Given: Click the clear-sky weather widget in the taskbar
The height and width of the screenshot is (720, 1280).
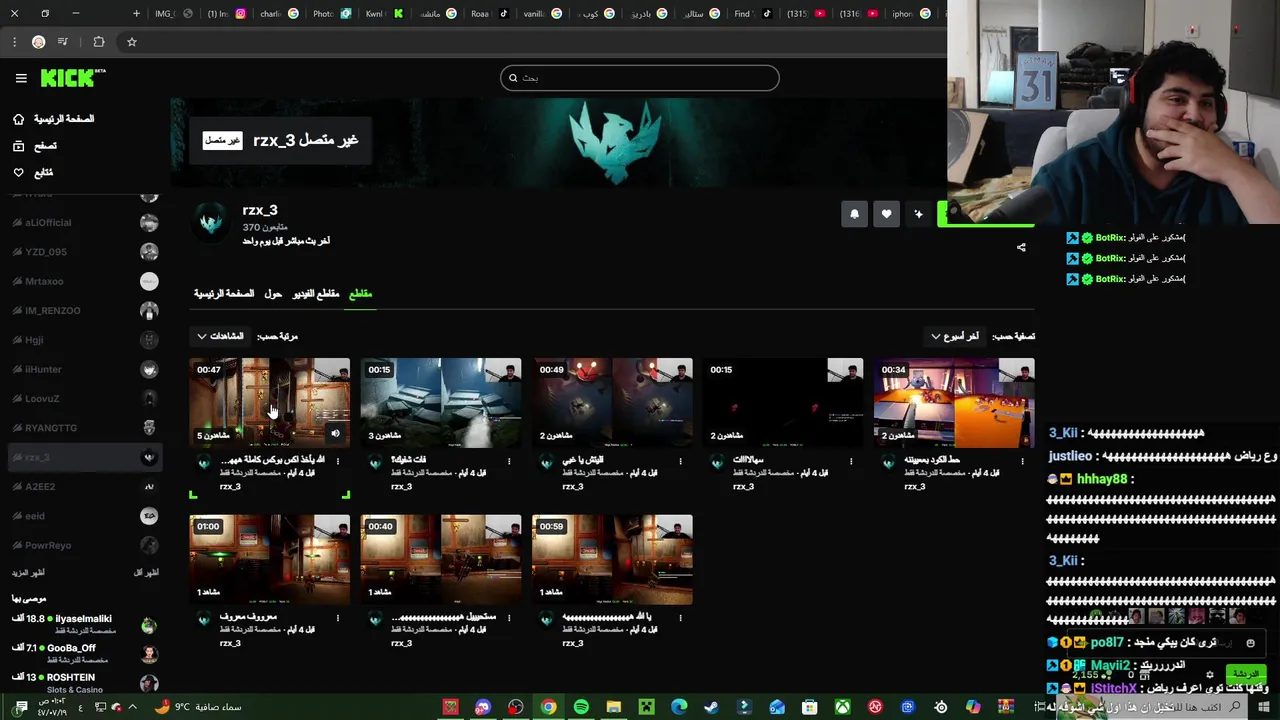Looking at the screenshot, I should click(198, 707).
